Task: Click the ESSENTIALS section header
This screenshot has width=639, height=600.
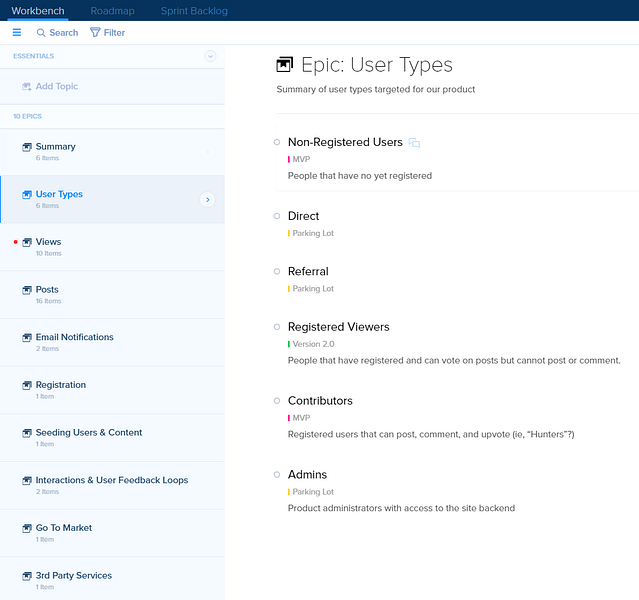Action: click(33, 56)
